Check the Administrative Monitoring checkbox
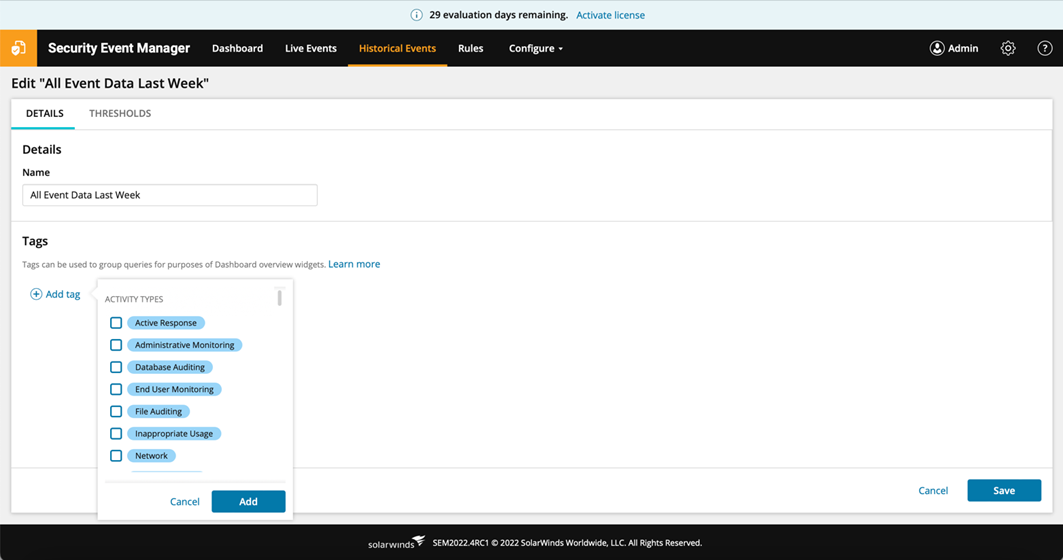The image size is (1063, 560). point(116,345)
